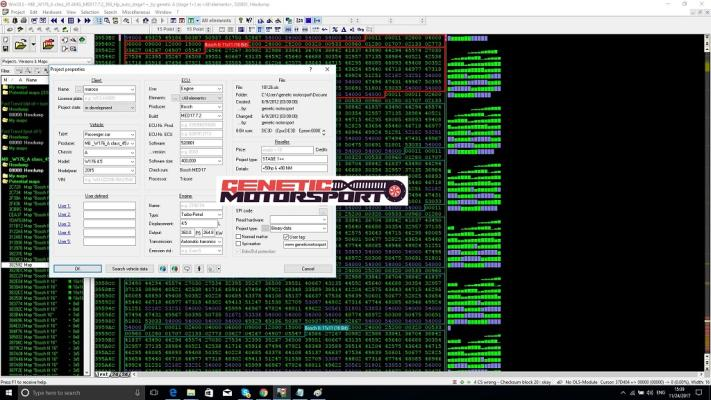Toggle the User tag checkbox

click(x=285, y=236)
